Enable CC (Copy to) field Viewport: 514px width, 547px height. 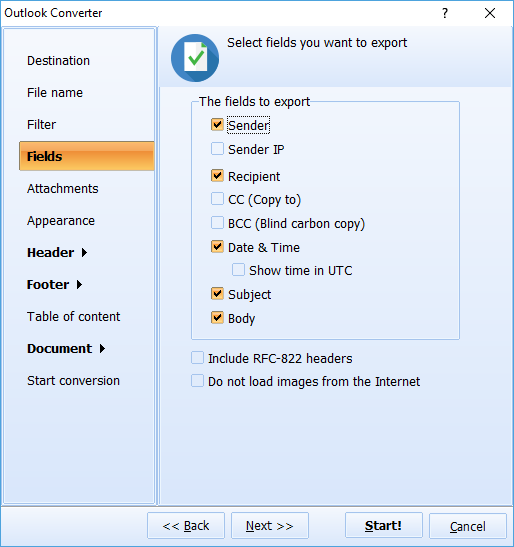tap(217, 199)
